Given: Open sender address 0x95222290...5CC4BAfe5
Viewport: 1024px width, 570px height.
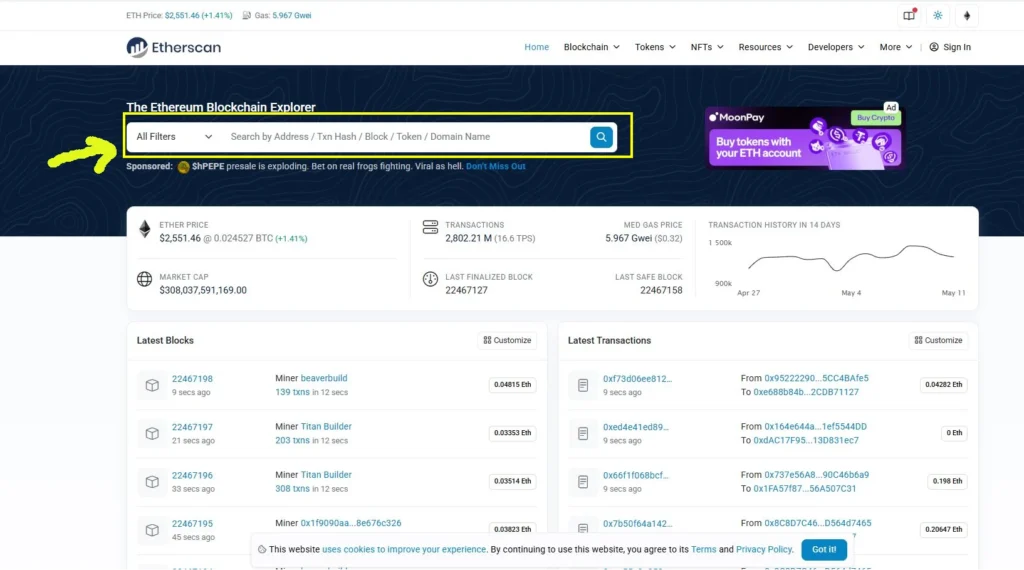Looking at the screenshot, I should coord(816,378).
